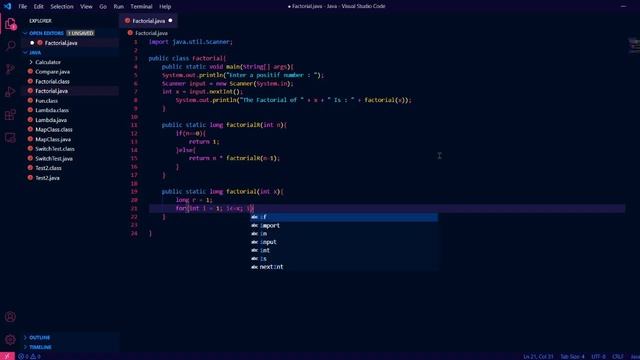
Task: Change the UTF-8 file encoding
Action: click(598, 357)
